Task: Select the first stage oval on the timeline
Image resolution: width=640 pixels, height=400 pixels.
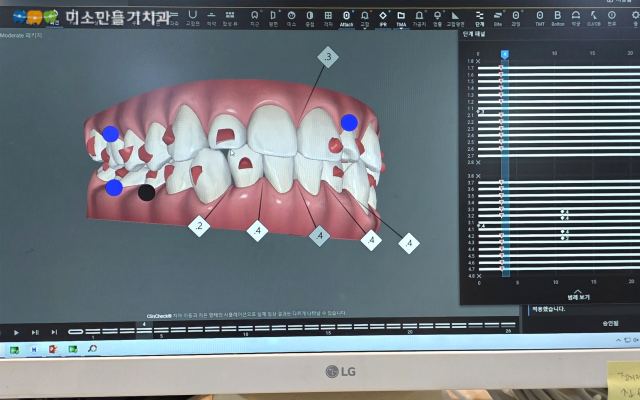Action: pos(76,331)
